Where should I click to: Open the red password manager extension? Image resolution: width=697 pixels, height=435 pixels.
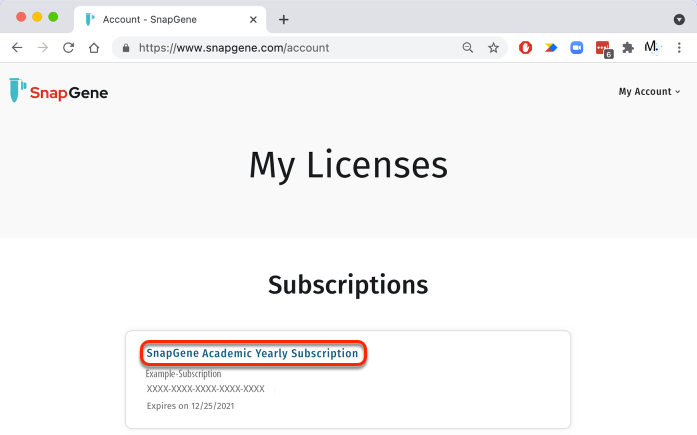click(x=603, y=47)
